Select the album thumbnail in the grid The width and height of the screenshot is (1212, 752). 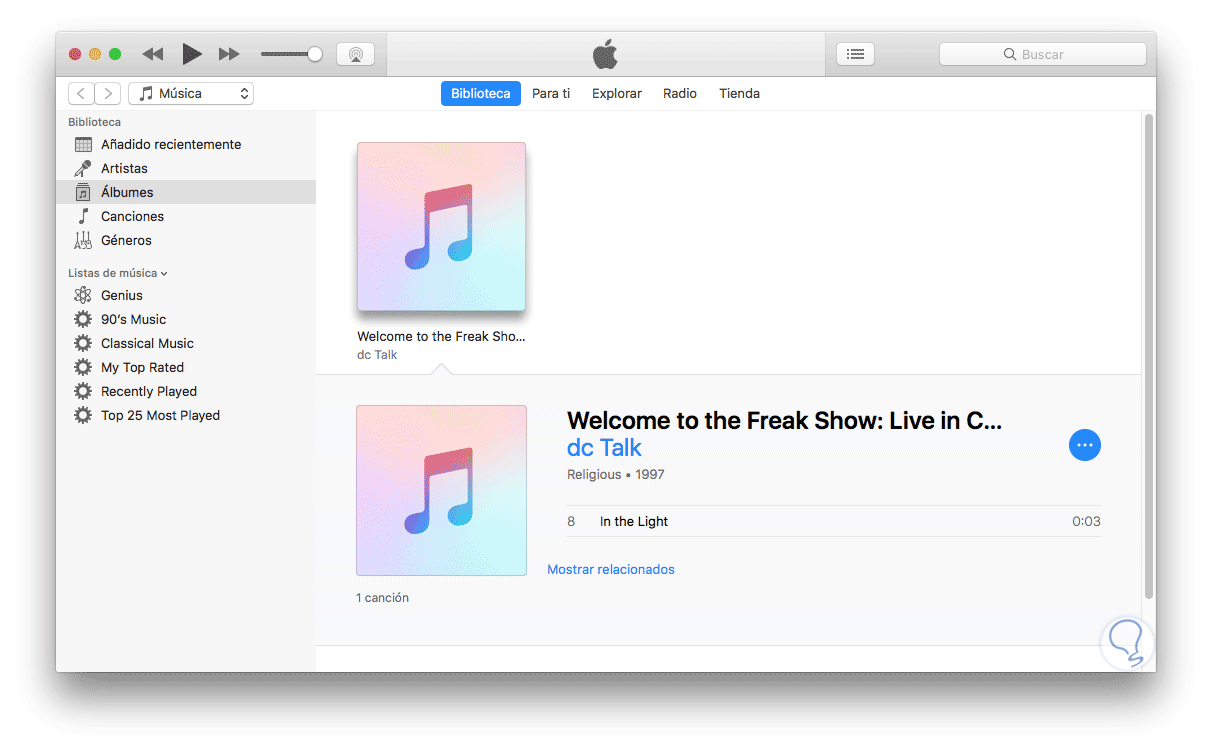click(441, 227)
